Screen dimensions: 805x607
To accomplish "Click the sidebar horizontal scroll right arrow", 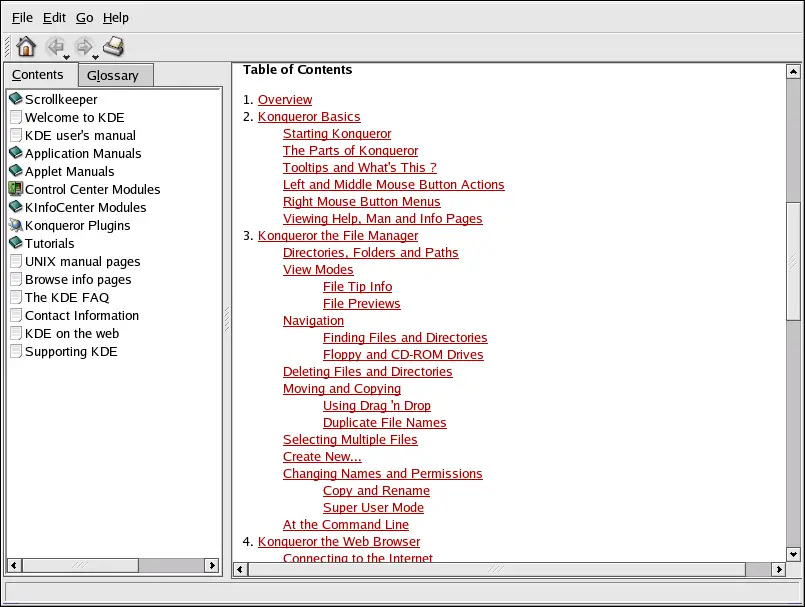I will [x=212, y=565].
